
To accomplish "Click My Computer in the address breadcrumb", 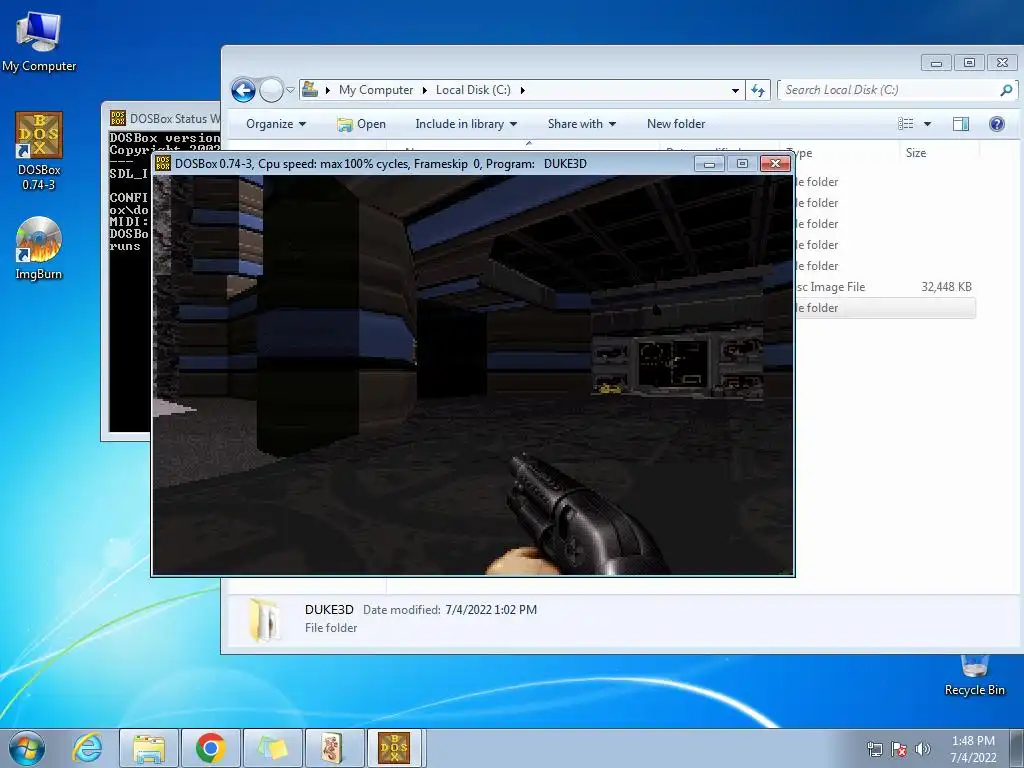I will pos(376,90).
